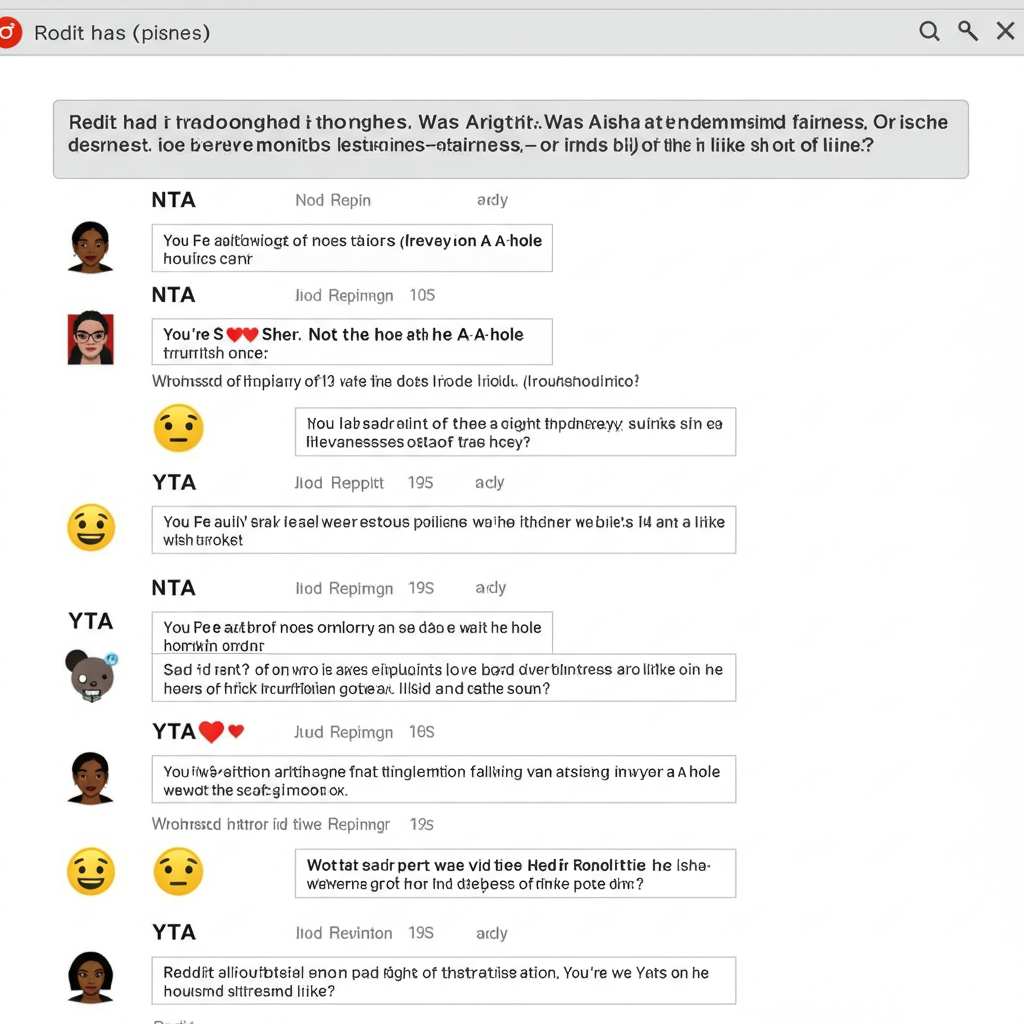Click the 'Wrohrsed hittror id tiwe Repinngr' line

[x=271, y=824]
